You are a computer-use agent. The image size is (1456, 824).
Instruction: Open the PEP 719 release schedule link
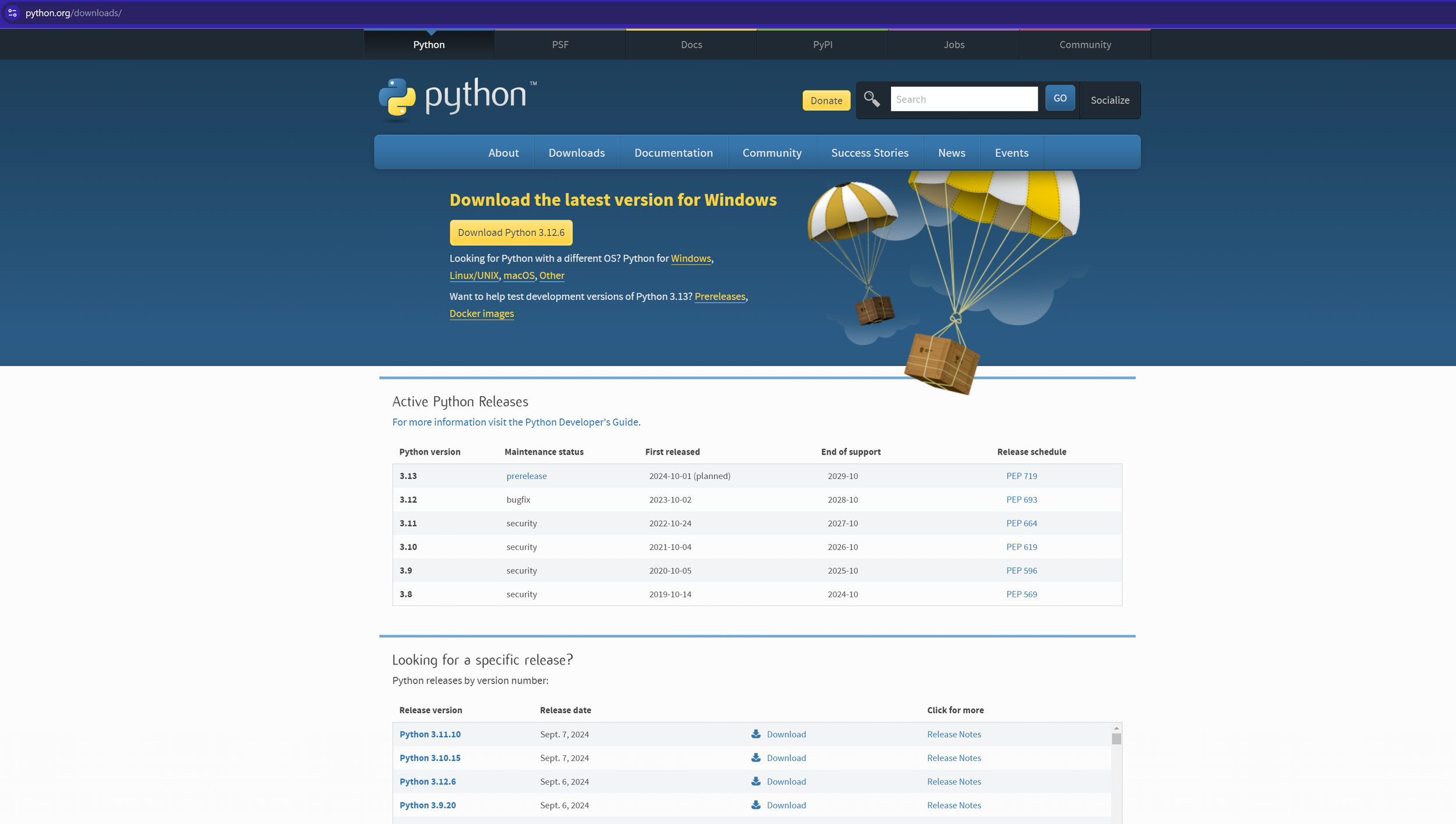point(1021,476)
